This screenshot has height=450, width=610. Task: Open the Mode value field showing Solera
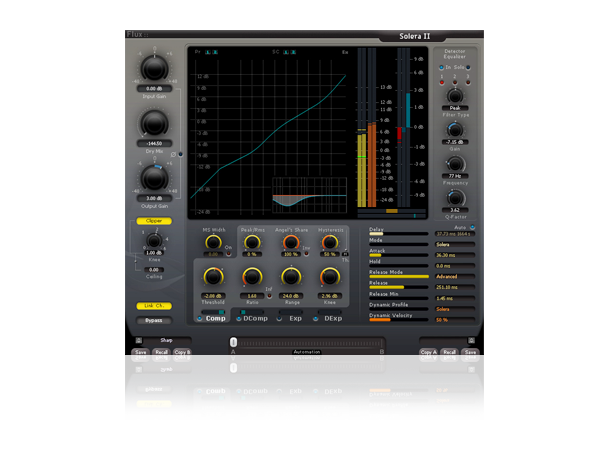[455, 245]
